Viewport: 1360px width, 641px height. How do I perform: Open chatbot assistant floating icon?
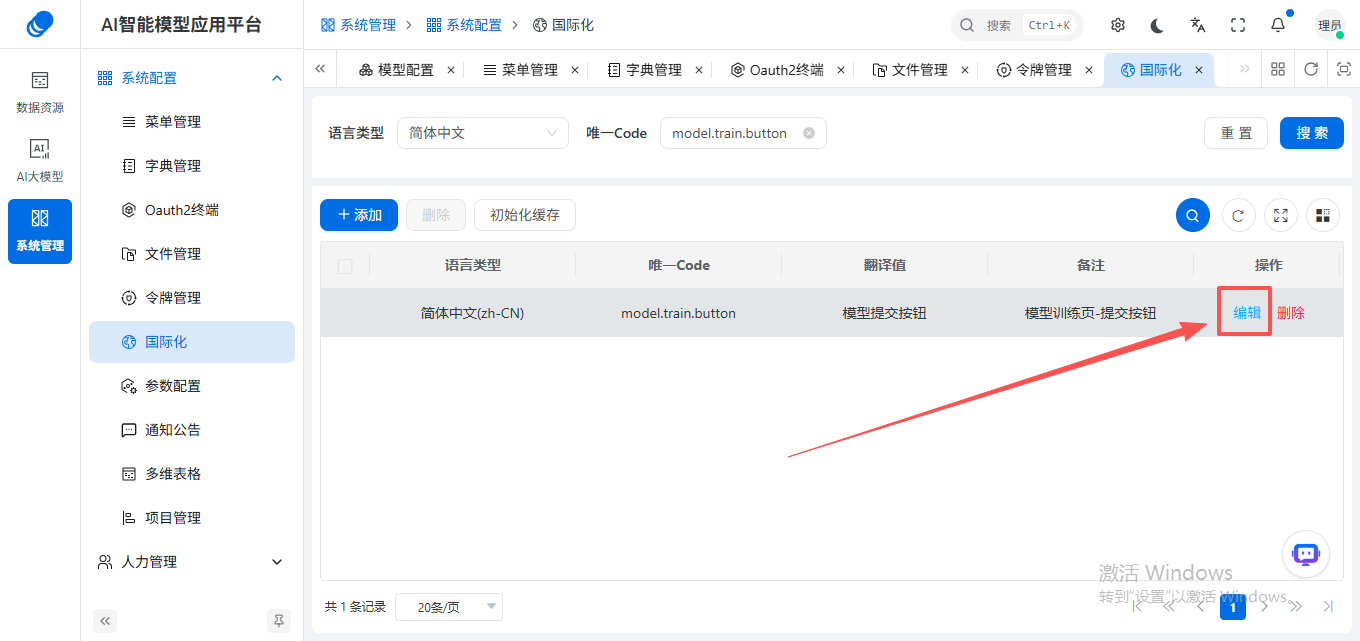coord(1306,554)
